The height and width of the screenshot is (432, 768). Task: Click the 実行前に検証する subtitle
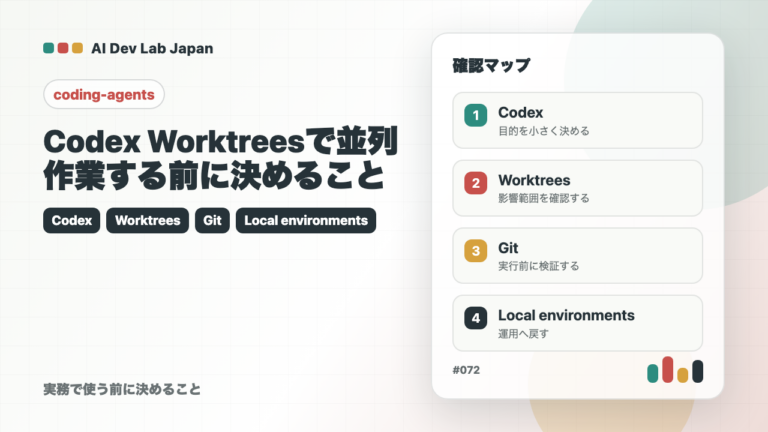click(x=539, y=266)
